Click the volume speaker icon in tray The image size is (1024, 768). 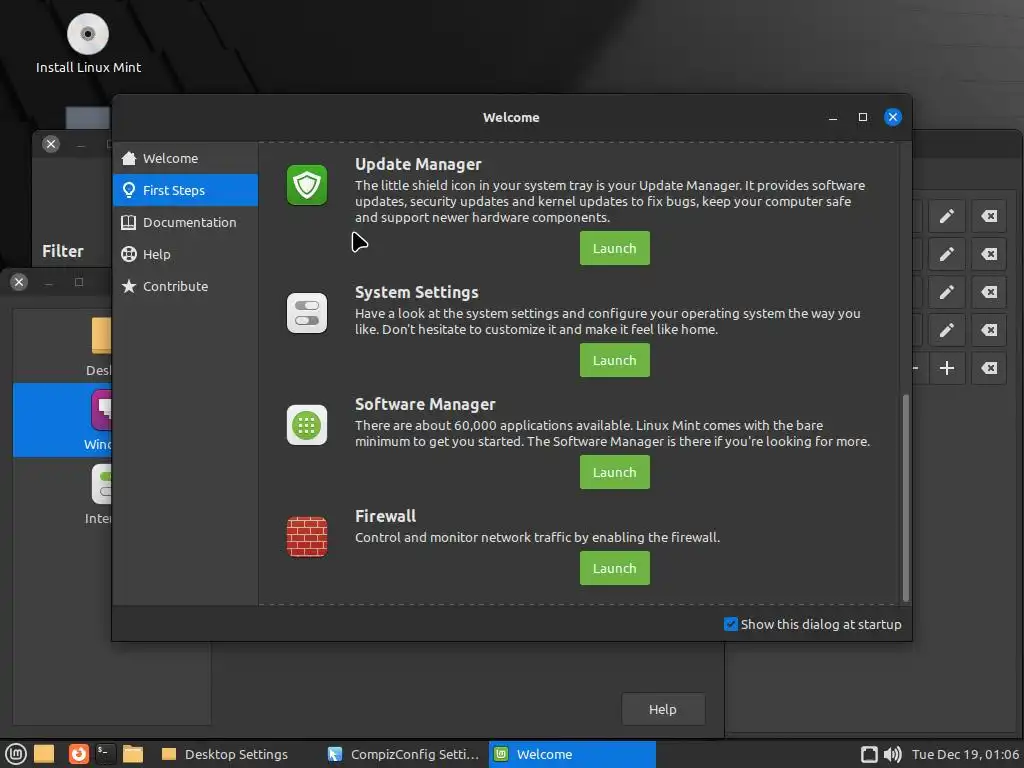pyautogui.click(x=892, y=754)
